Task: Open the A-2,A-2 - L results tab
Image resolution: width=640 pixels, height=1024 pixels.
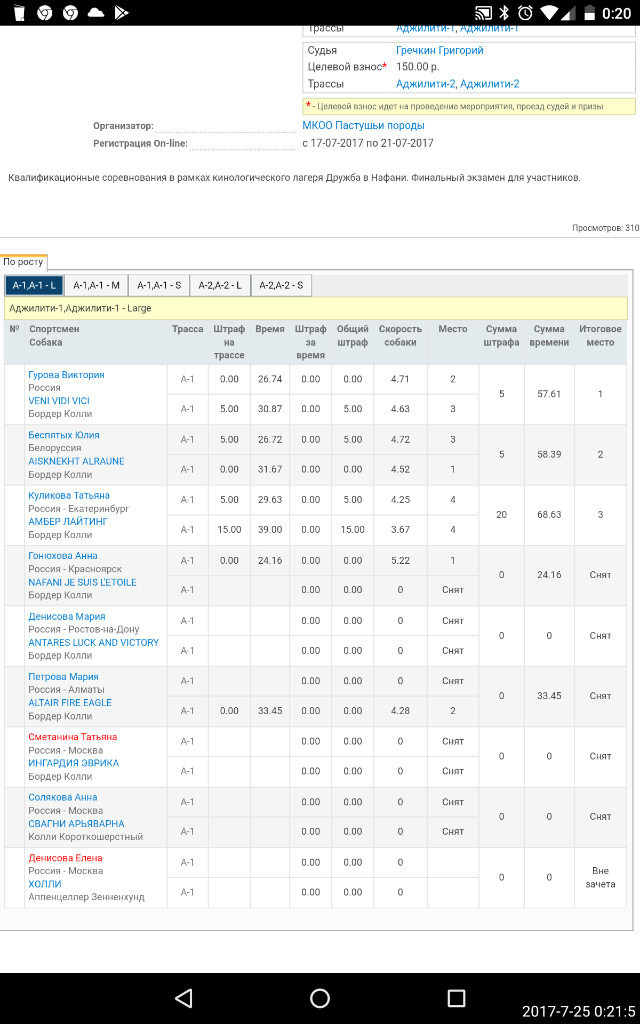Action: pyautogui.click(x=220, y=285)
